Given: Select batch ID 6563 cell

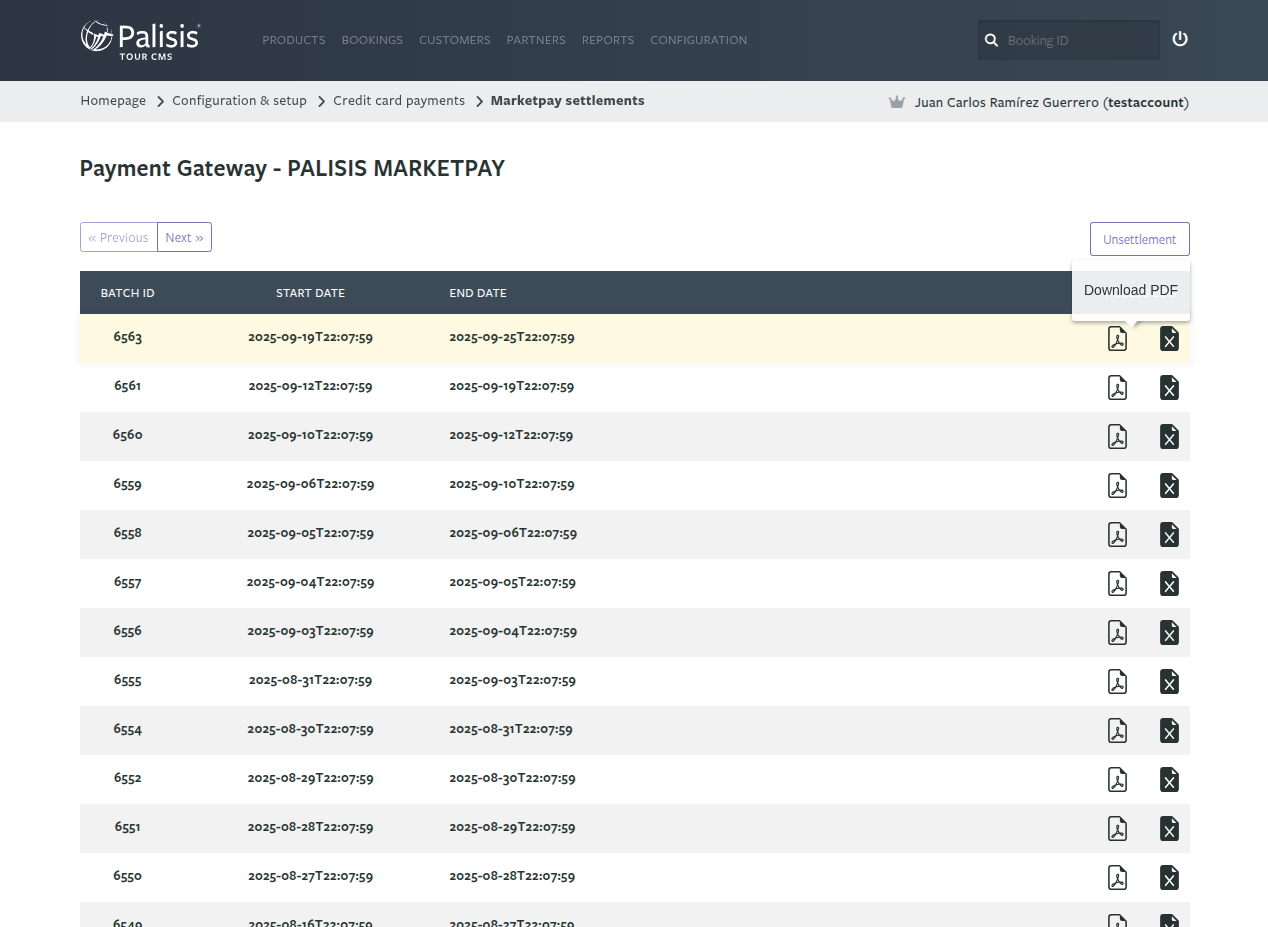Looking at the screenshot, I should click(x=128, y=338).
